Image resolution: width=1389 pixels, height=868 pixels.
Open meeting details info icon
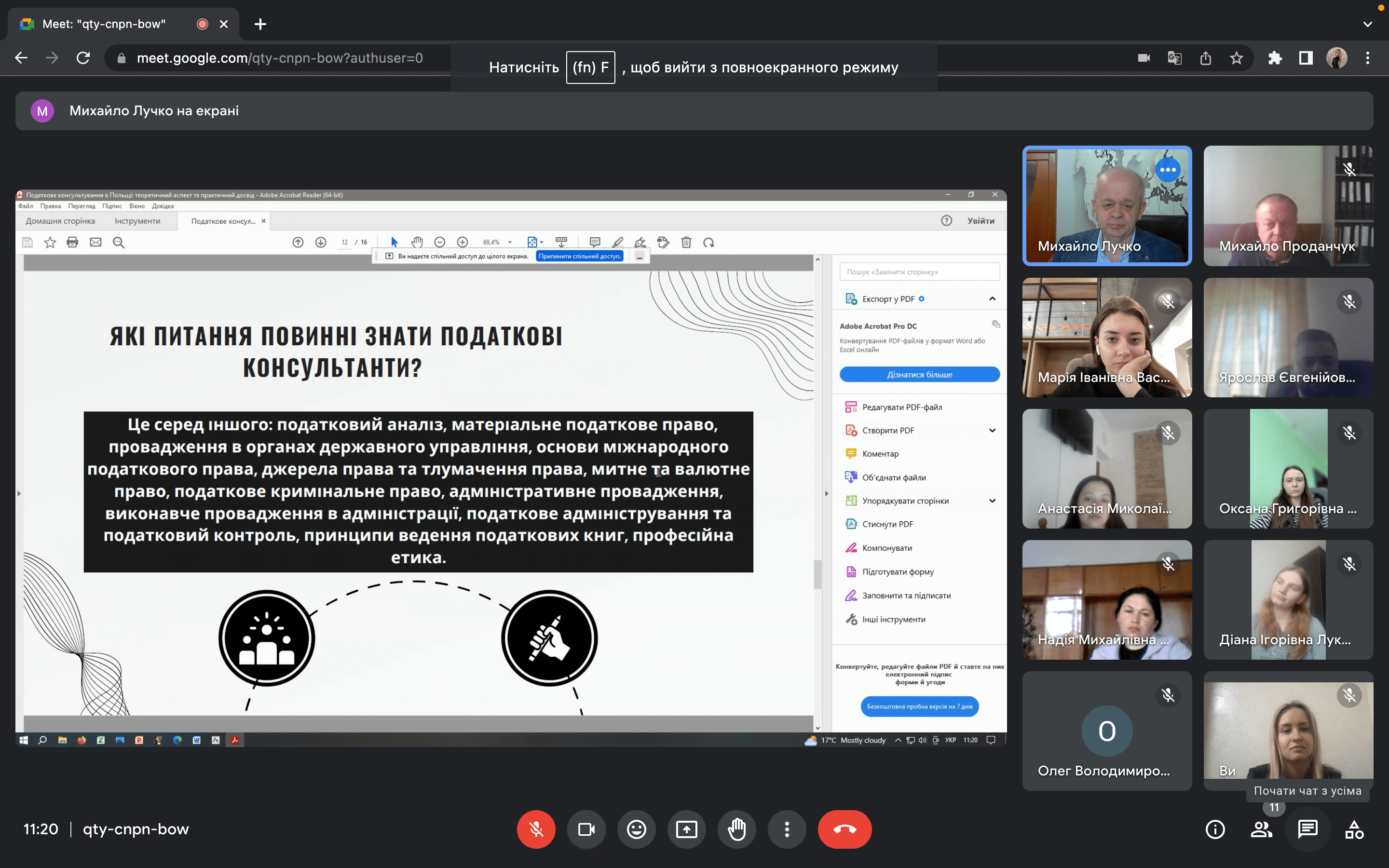[x=1215, y=829]
